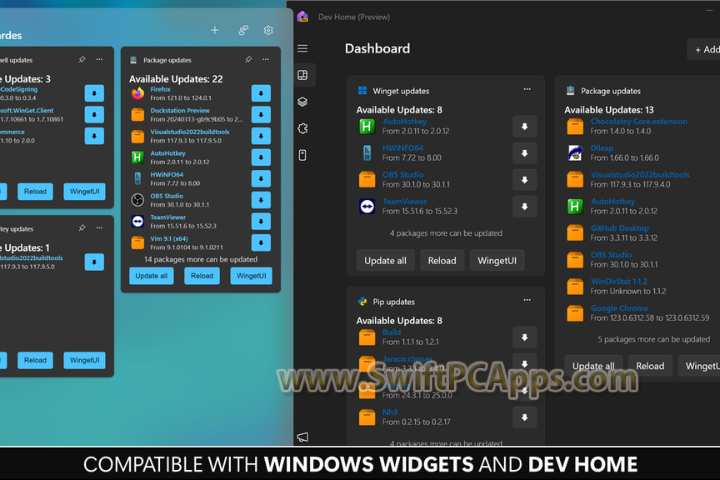Download TeamViewer update in Widgets board

pyautogui.click(x=261, y=221)
